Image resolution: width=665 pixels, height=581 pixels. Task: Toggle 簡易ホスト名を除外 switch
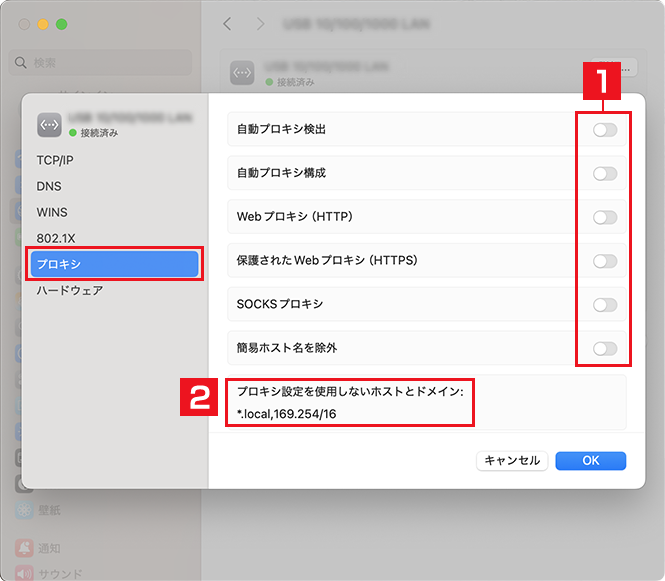604,349
